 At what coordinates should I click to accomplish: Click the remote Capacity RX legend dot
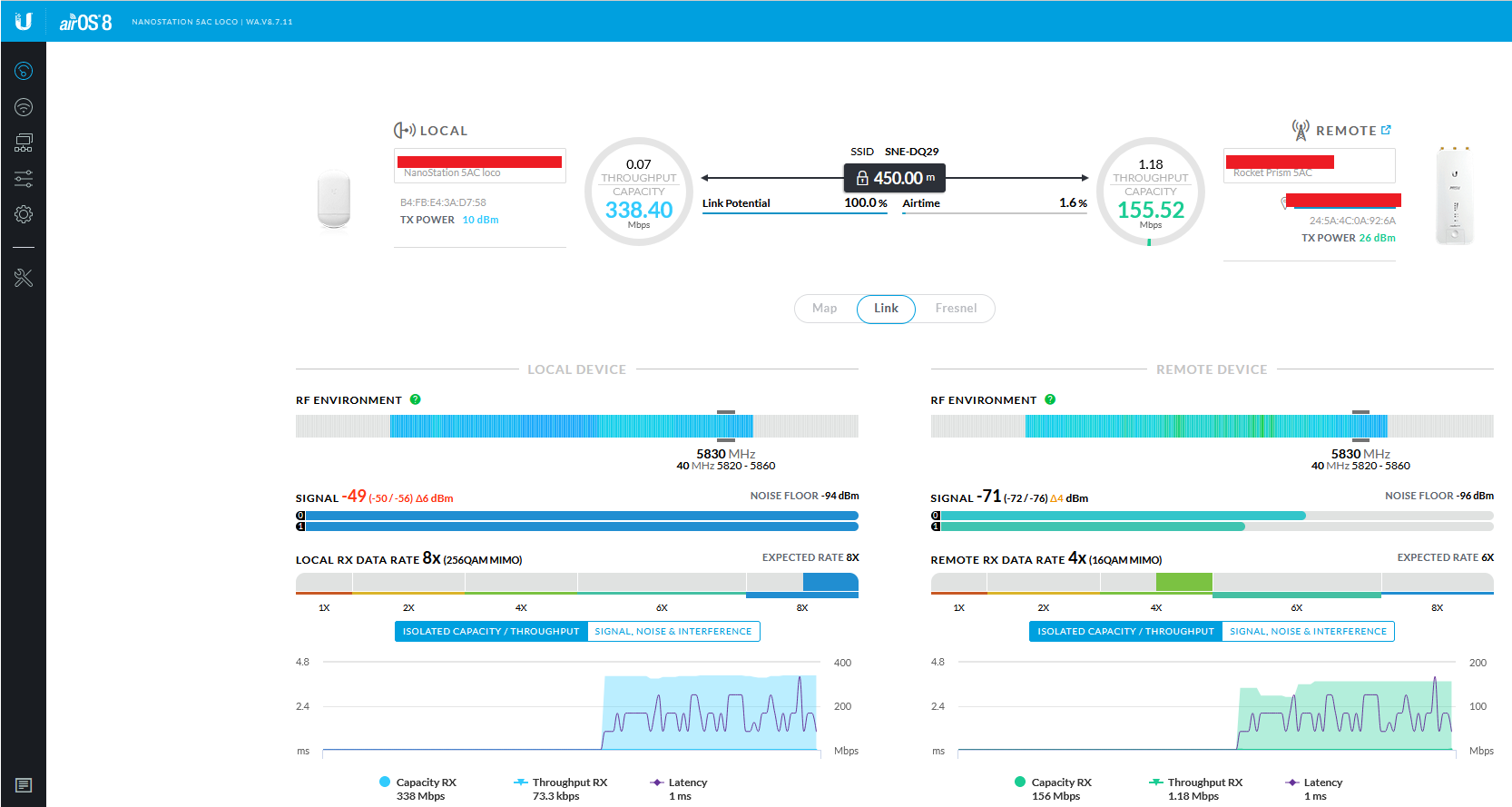(1020, 782)
